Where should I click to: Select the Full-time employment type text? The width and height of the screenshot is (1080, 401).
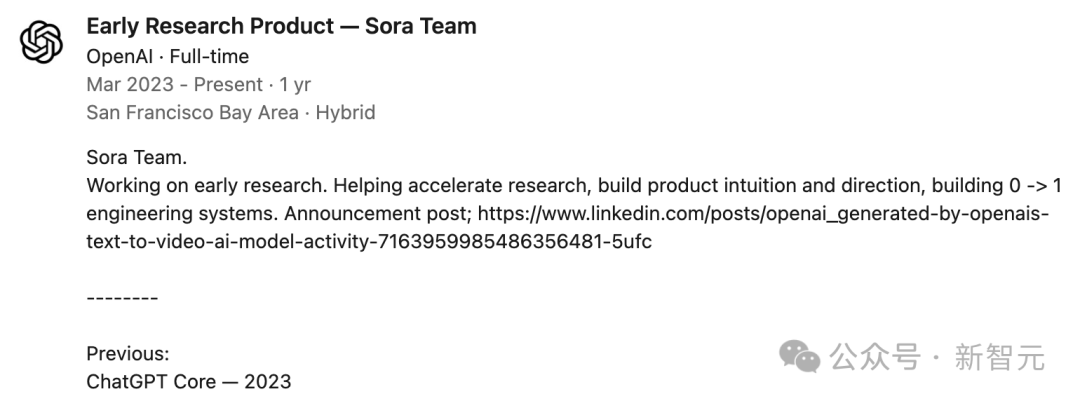pos(209,56)
